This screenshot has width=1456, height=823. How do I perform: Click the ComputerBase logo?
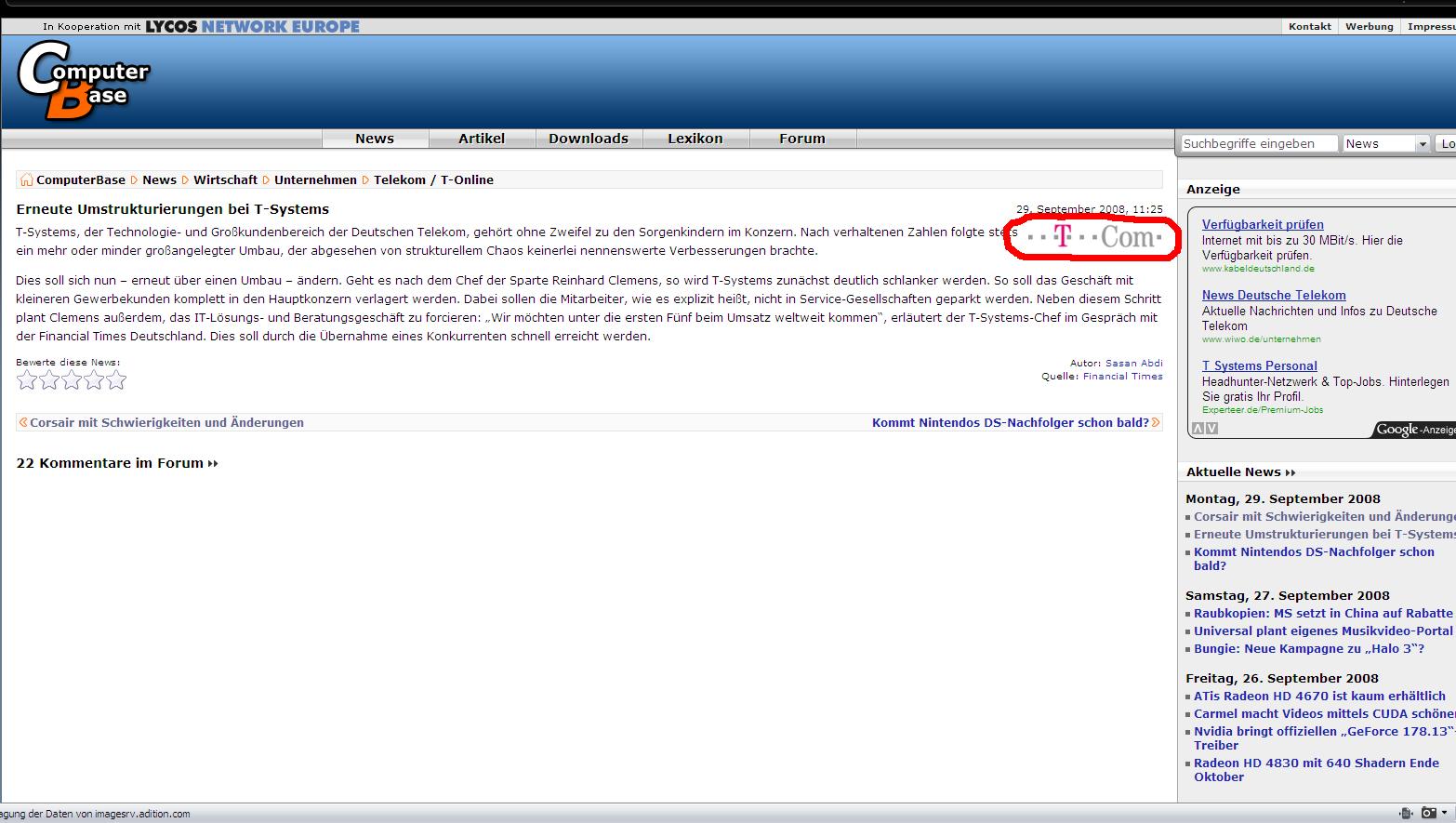tap(84, 82)
